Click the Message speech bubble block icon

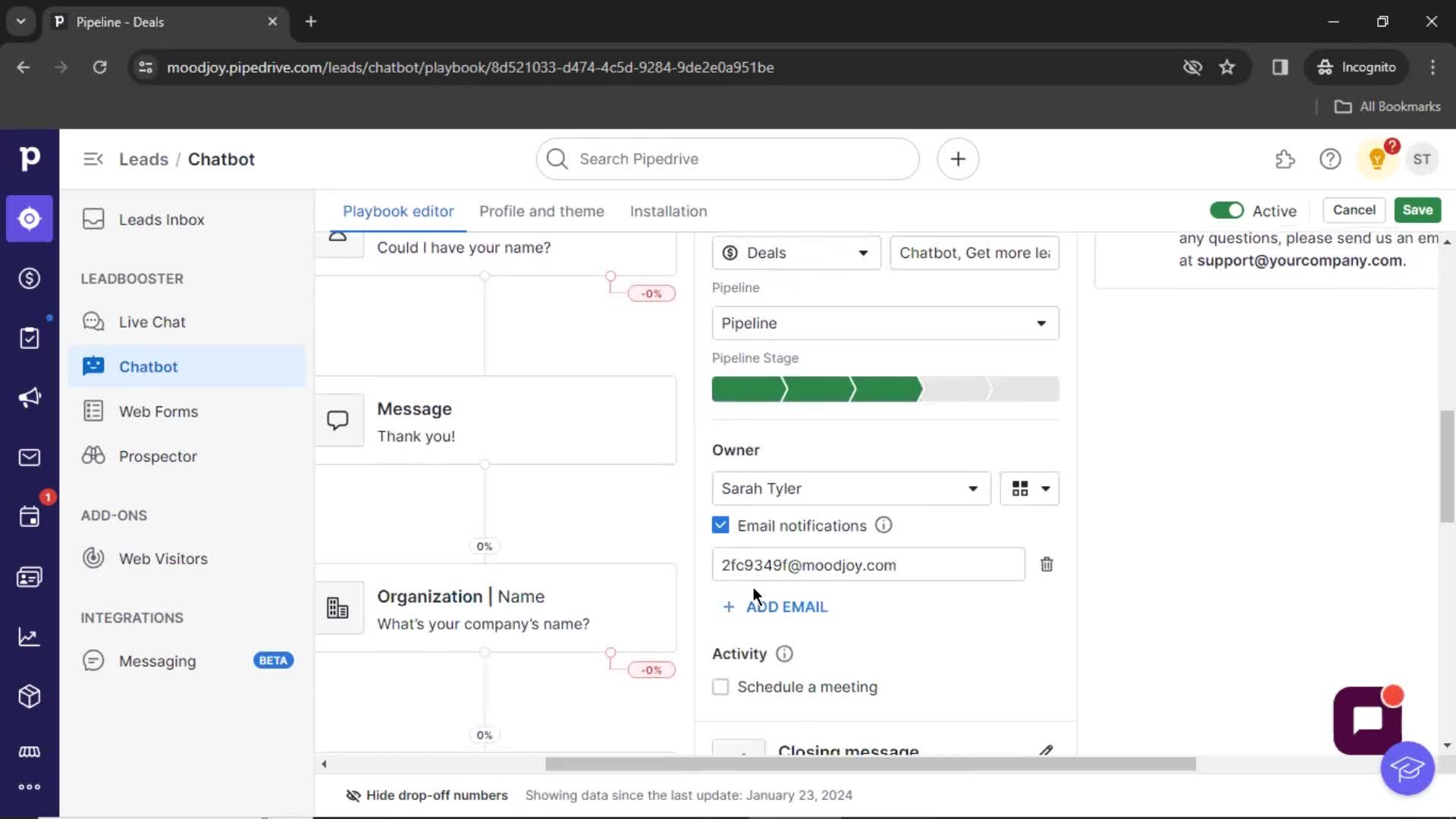(x=337, y=419)
